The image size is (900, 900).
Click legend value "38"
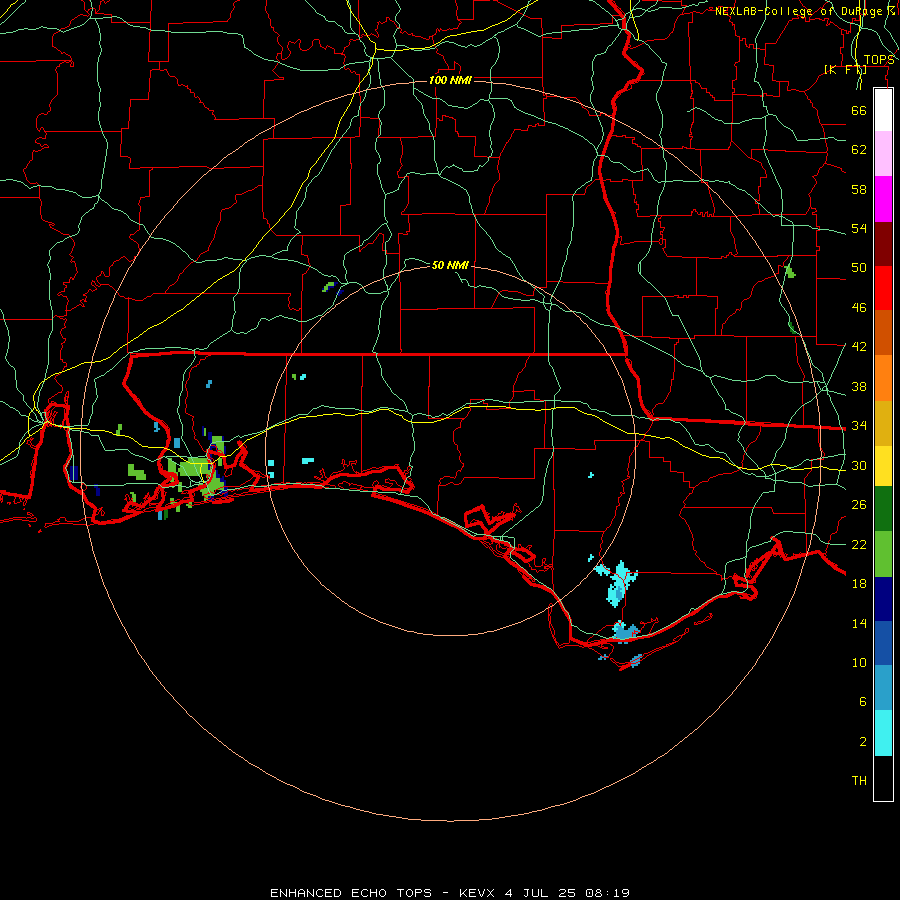pos(859,386)
